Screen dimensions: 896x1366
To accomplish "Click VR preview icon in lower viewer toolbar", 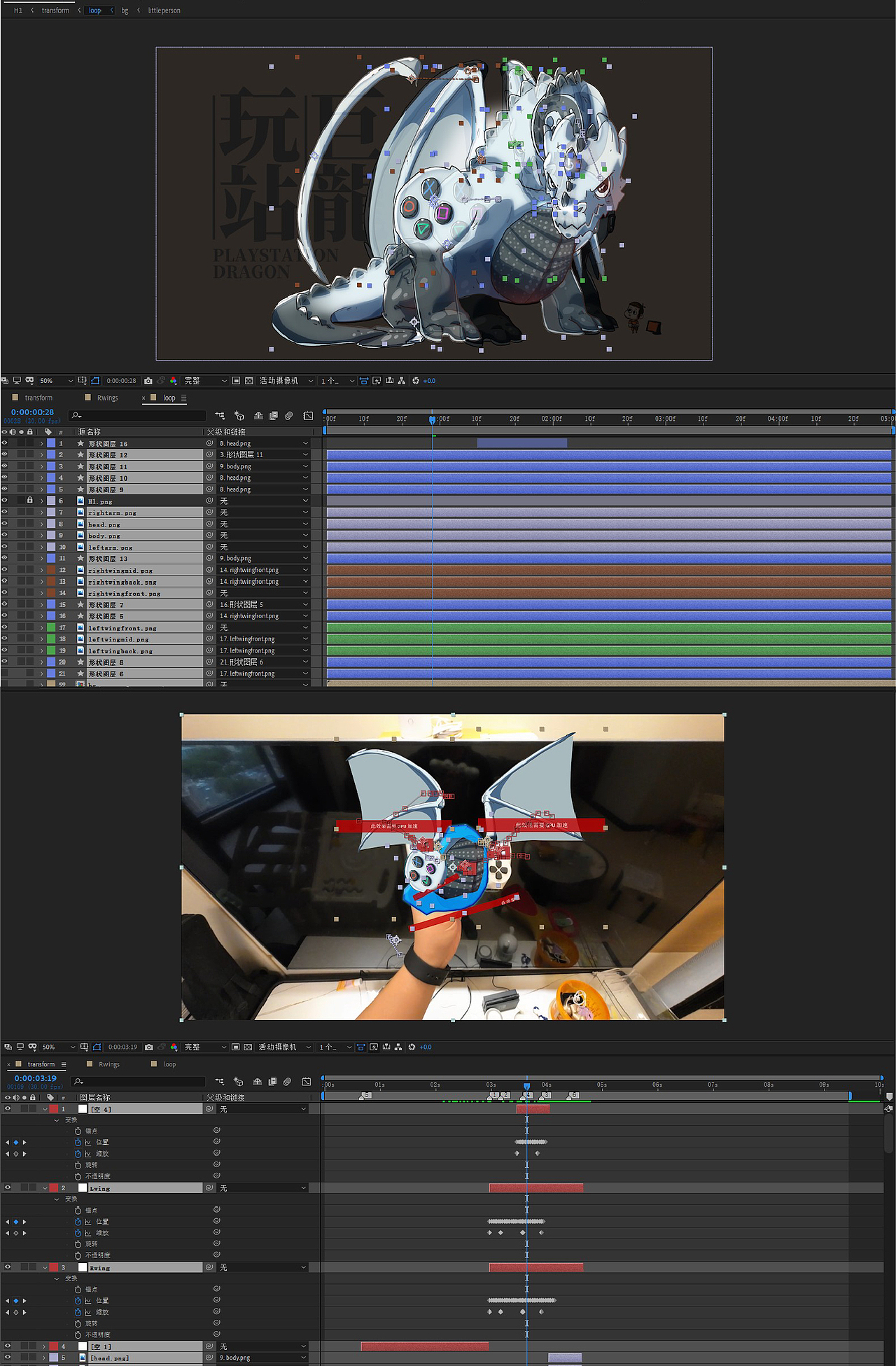I will (x=32, y=1047).
